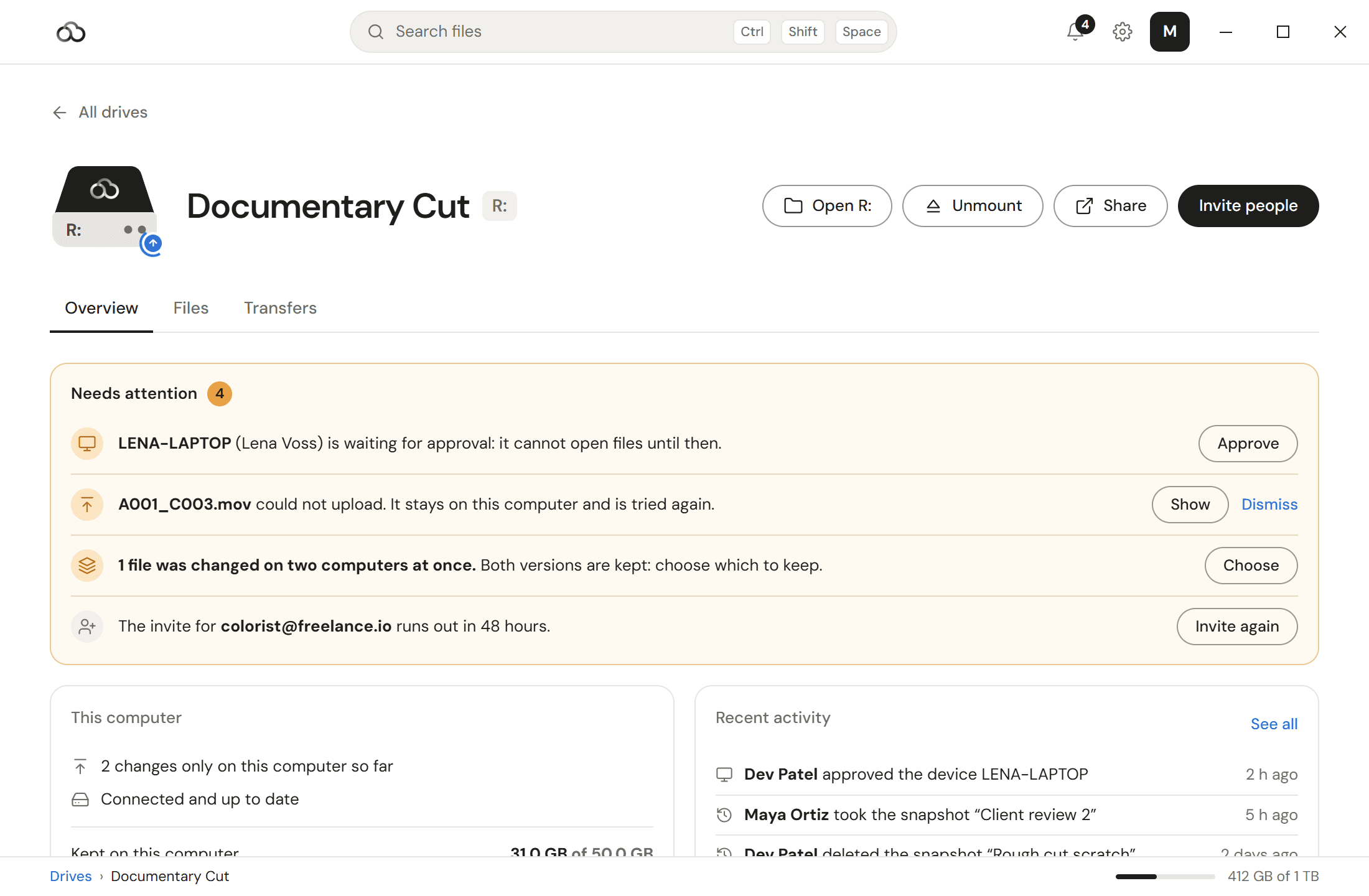
Task: Click the Share button
Action: pyautogui.click(x=1110, y=206)
